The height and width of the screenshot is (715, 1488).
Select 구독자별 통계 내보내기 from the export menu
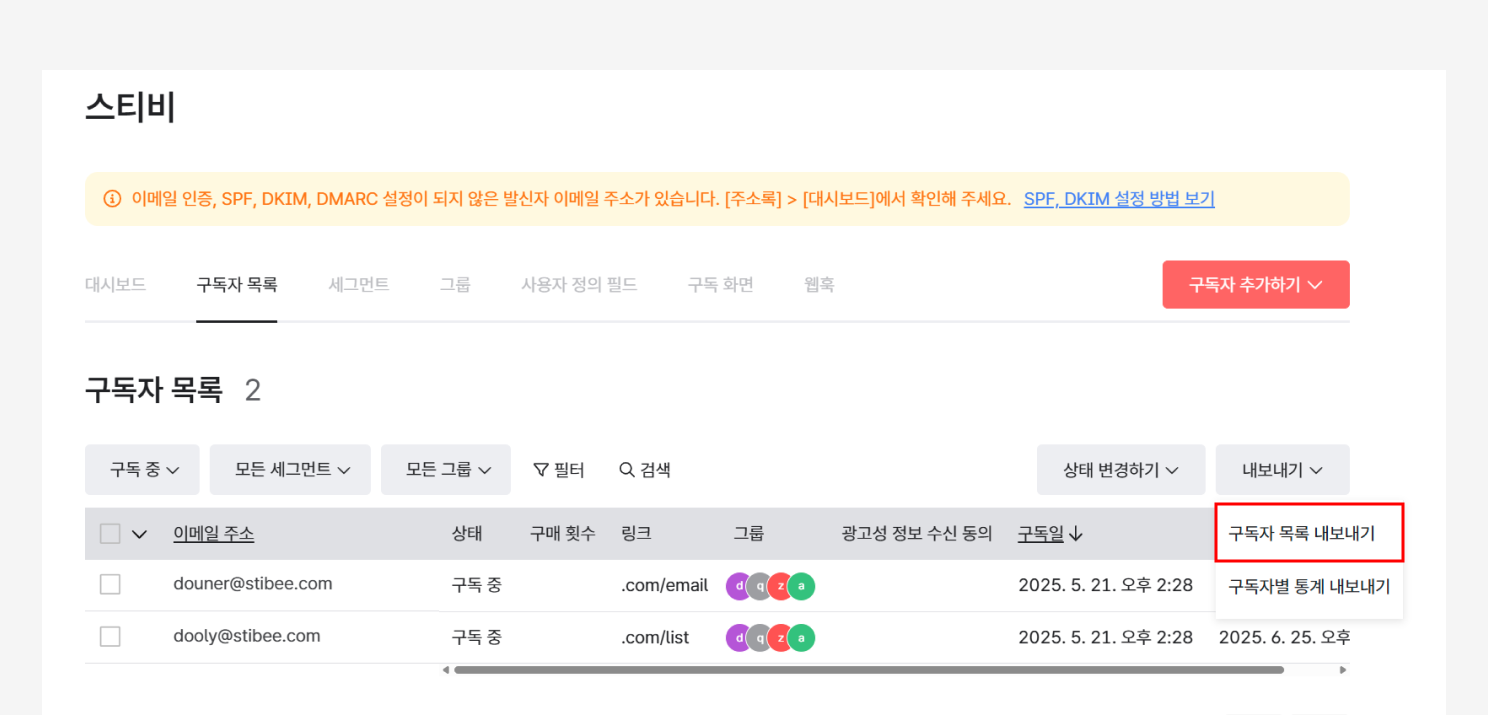[x=1308, y=587]
